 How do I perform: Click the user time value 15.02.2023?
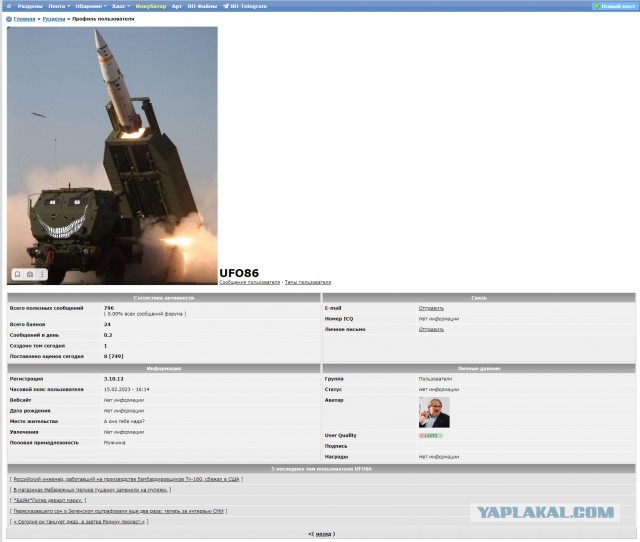[x=126, y=390]
